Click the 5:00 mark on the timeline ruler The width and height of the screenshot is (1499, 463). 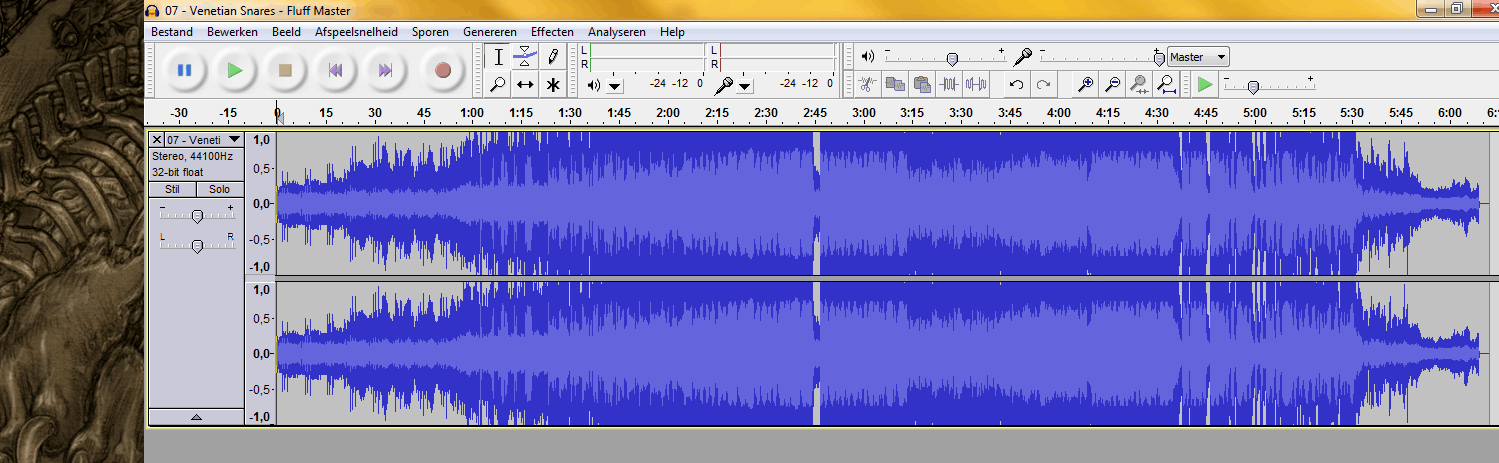1254,112
